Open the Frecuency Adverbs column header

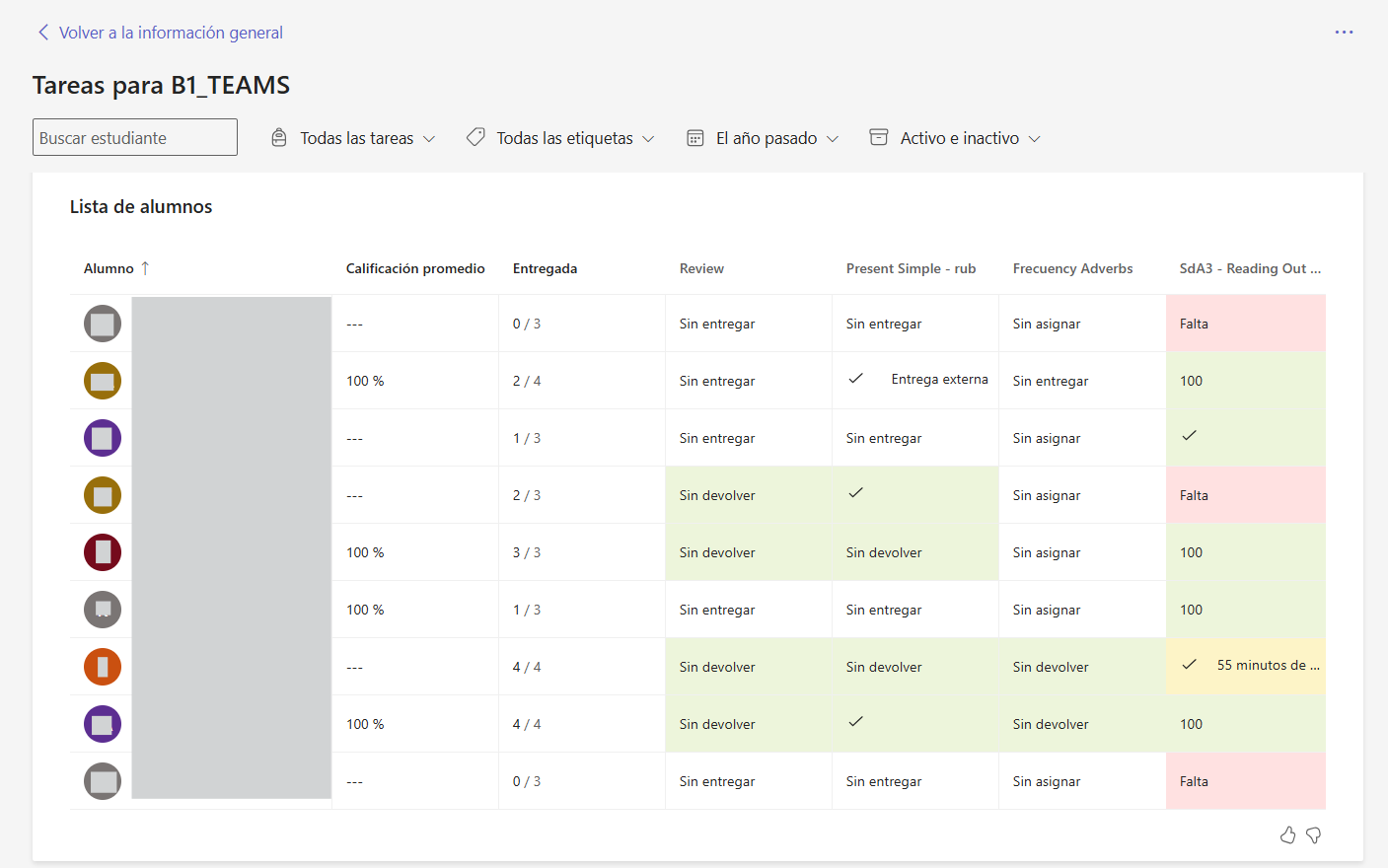click(1072, 268)
